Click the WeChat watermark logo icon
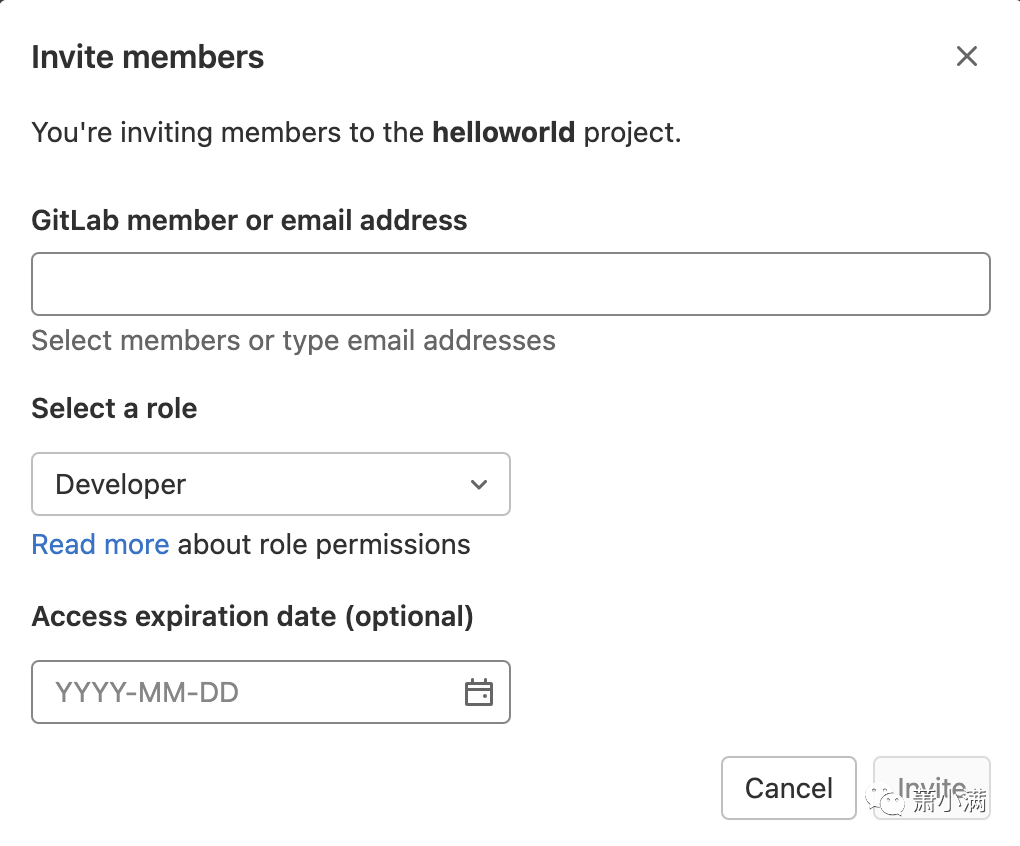Image resolution: width=1020 pixels, height=846 pixels. [x=887, y=800]
